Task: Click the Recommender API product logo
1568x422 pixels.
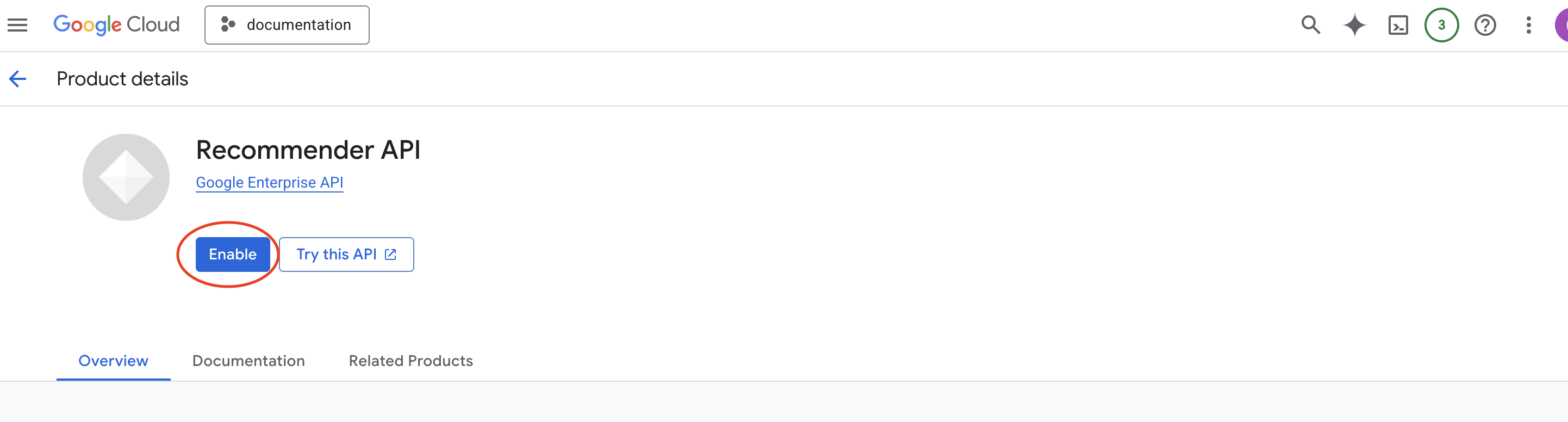Action: click(x=126, y=177)
